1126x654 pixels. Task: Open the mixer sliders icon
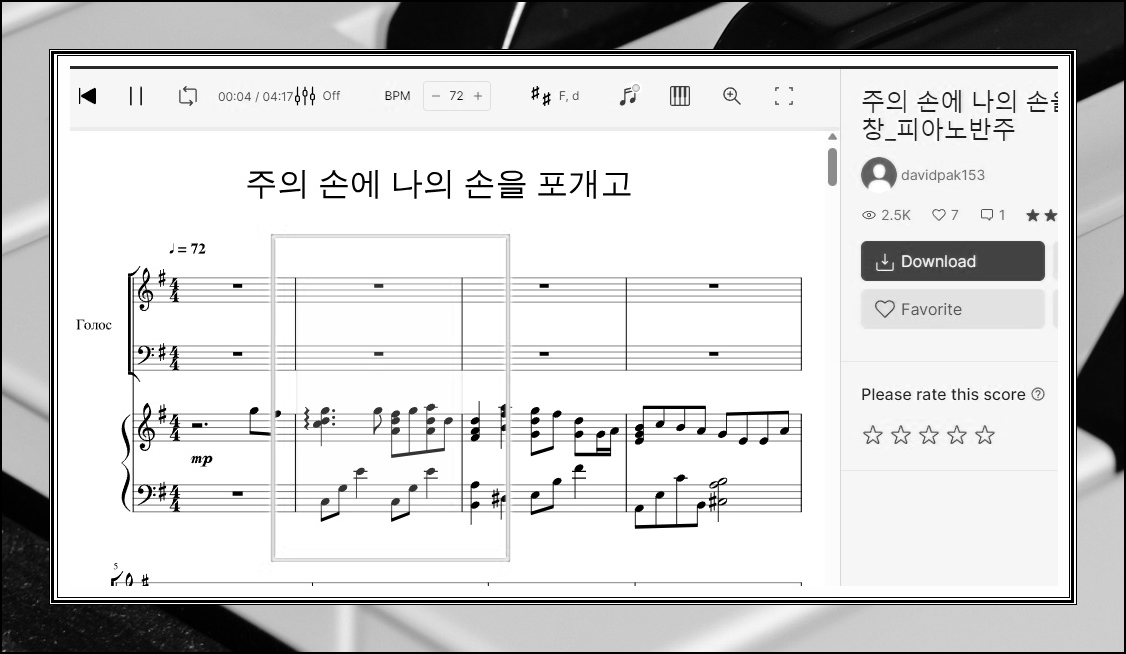coord(305,96)
